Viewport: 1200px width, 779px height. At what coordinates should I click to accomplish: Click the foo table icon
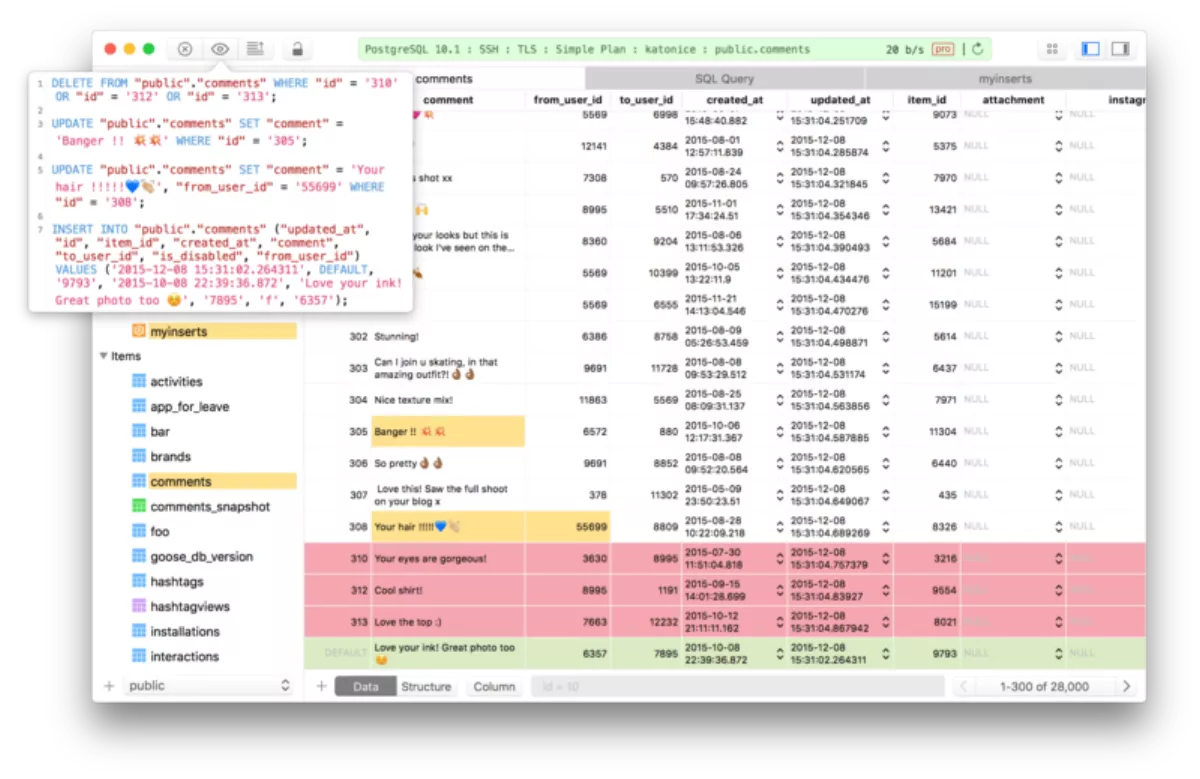pyautogui.click(x=139, y=531)
